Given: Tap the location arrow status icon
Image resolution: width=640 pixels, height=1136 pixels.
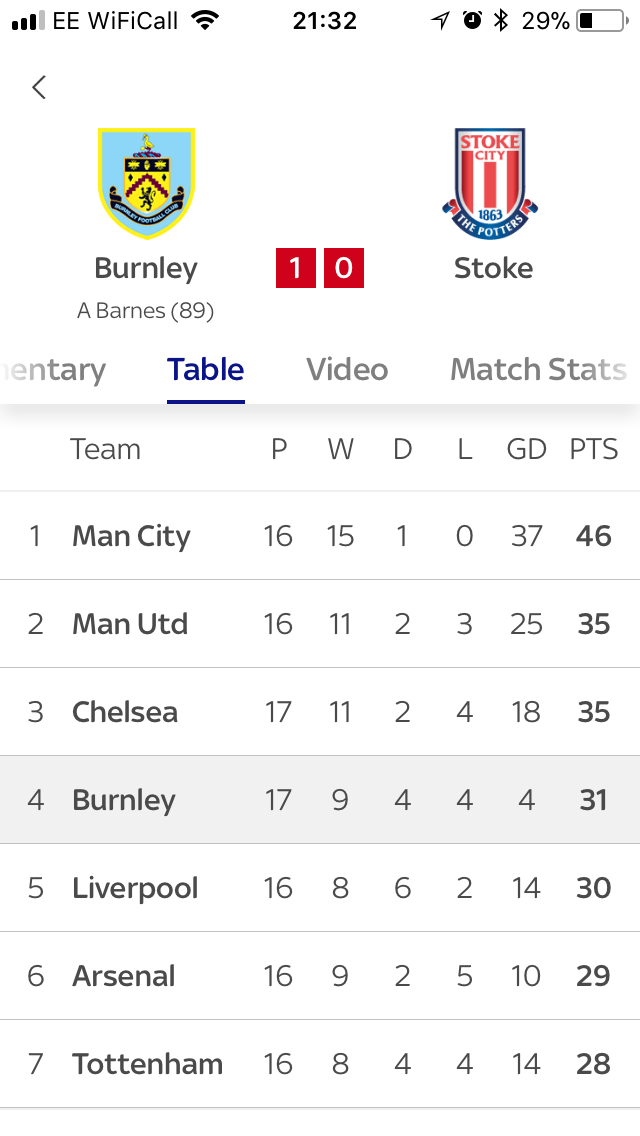Looking at the screenshot, I should pyautogui.click(x=440, y=20).
